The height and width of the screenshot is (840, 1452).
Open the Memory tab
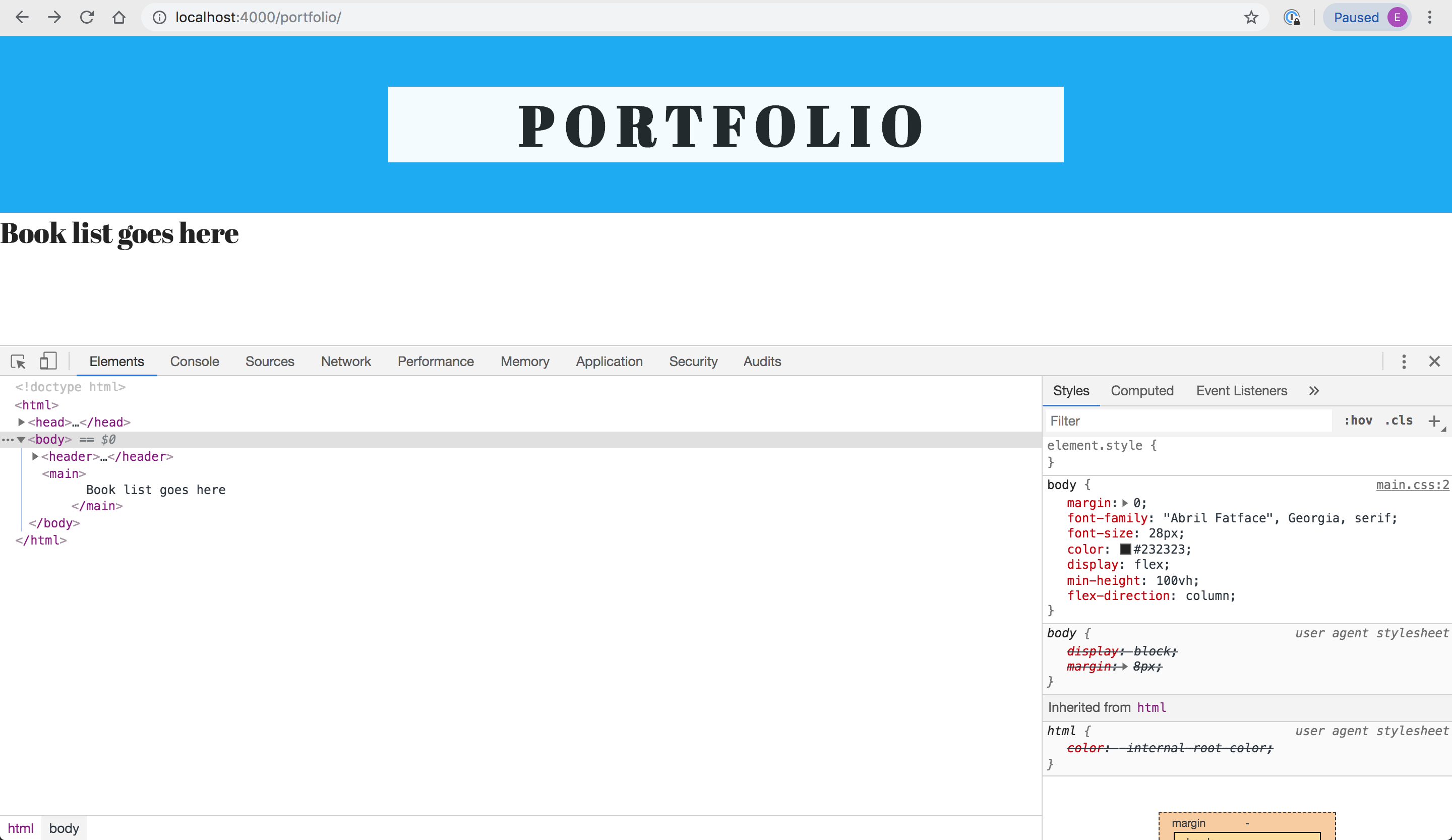525,361
